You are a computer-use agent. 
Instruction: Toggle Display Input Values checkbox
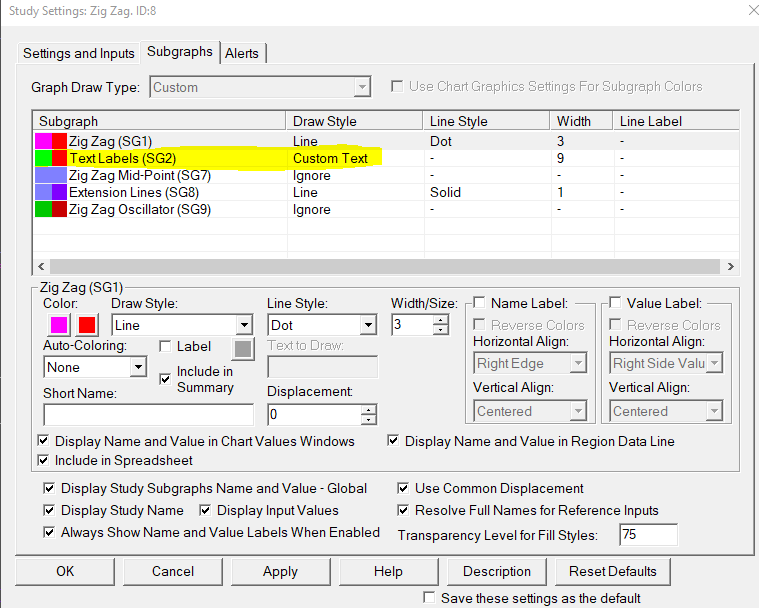point(205,510)
